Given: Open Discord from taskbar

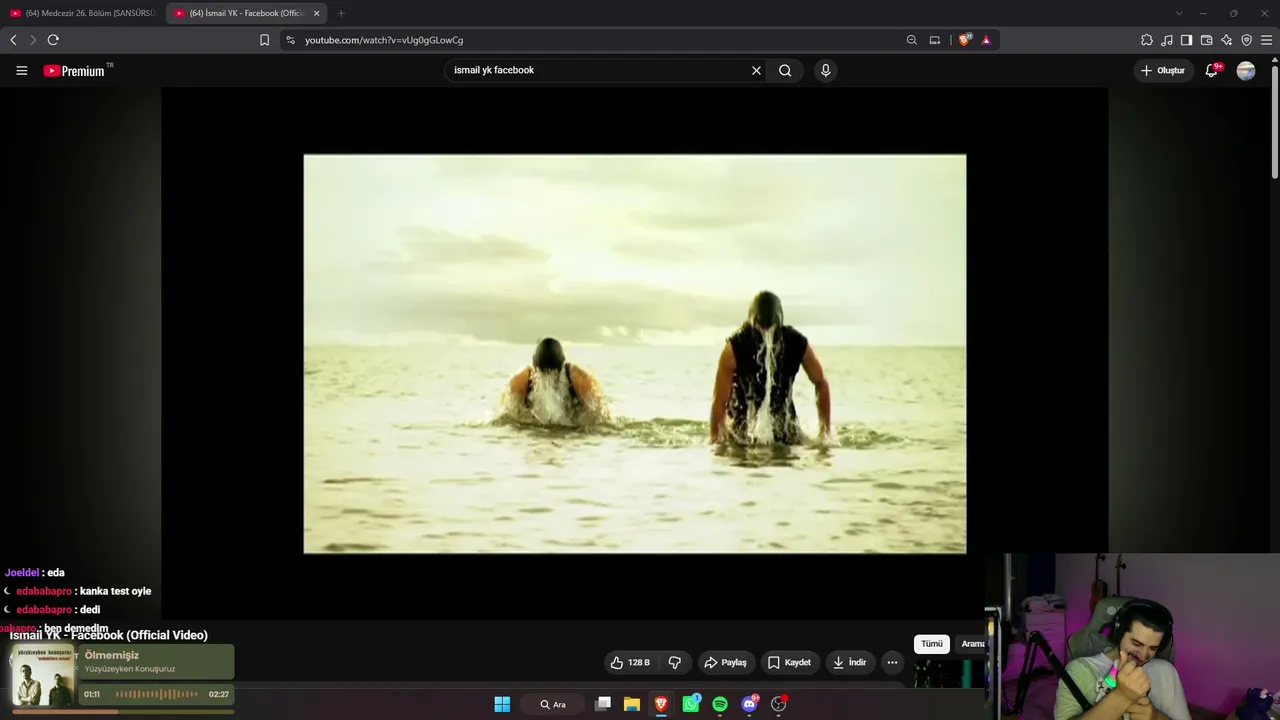Looking at the screenshot, I should pyautogui.click(x=749, y=704).
